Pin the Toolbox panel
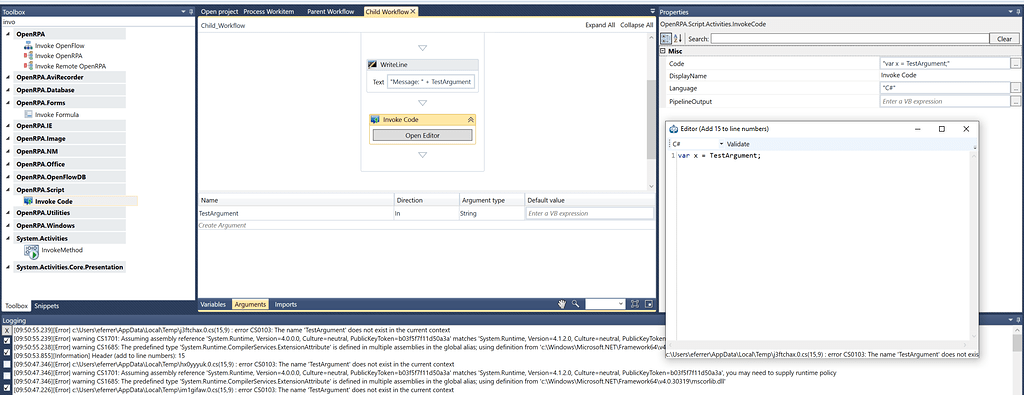The width and height of the screenshot is (1024, 395). [x=191, y=12]
